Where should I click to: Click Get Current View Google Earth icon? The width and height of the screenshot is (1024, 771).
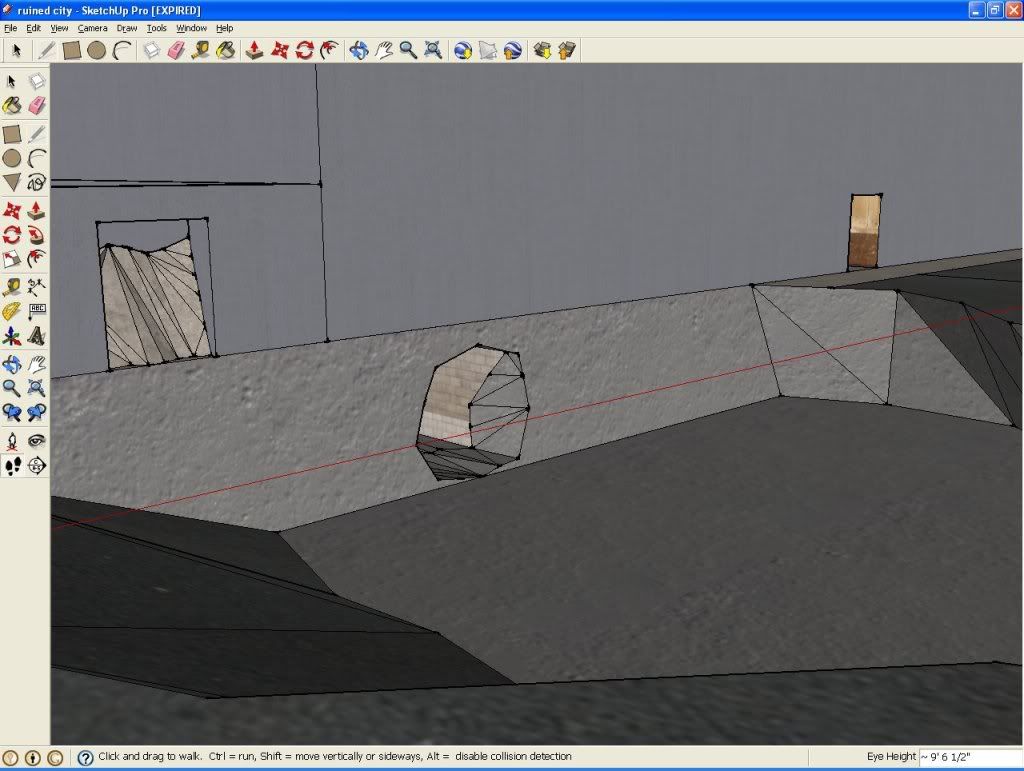463,50
